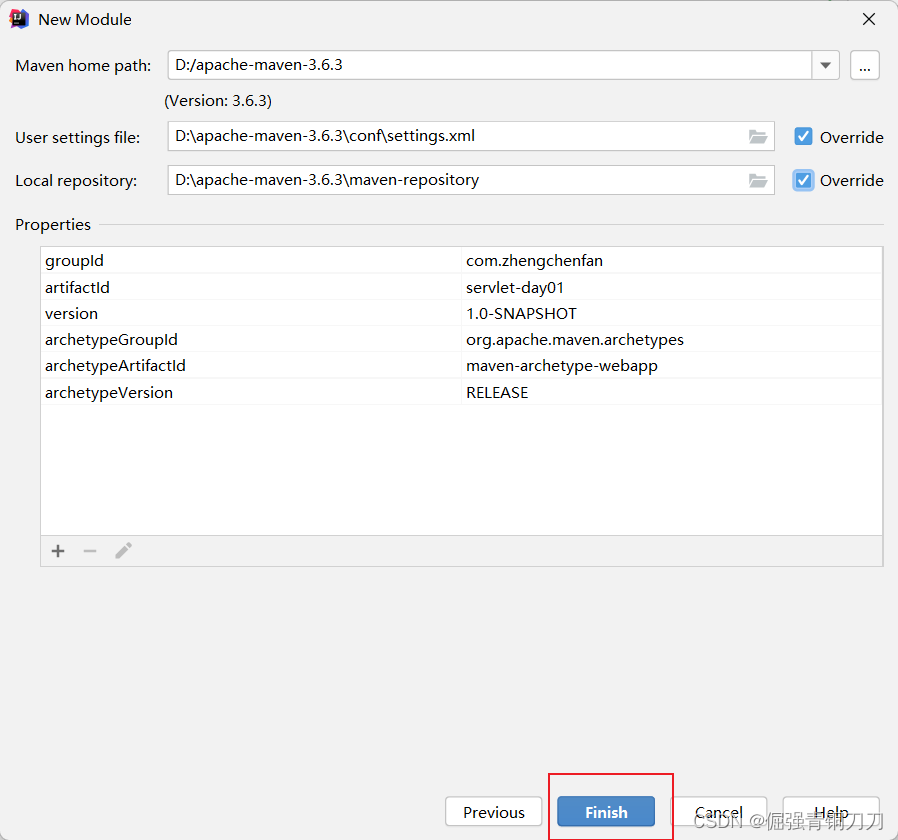Click the Previous button
Screen dimensions: 898x840
point(493,812)
